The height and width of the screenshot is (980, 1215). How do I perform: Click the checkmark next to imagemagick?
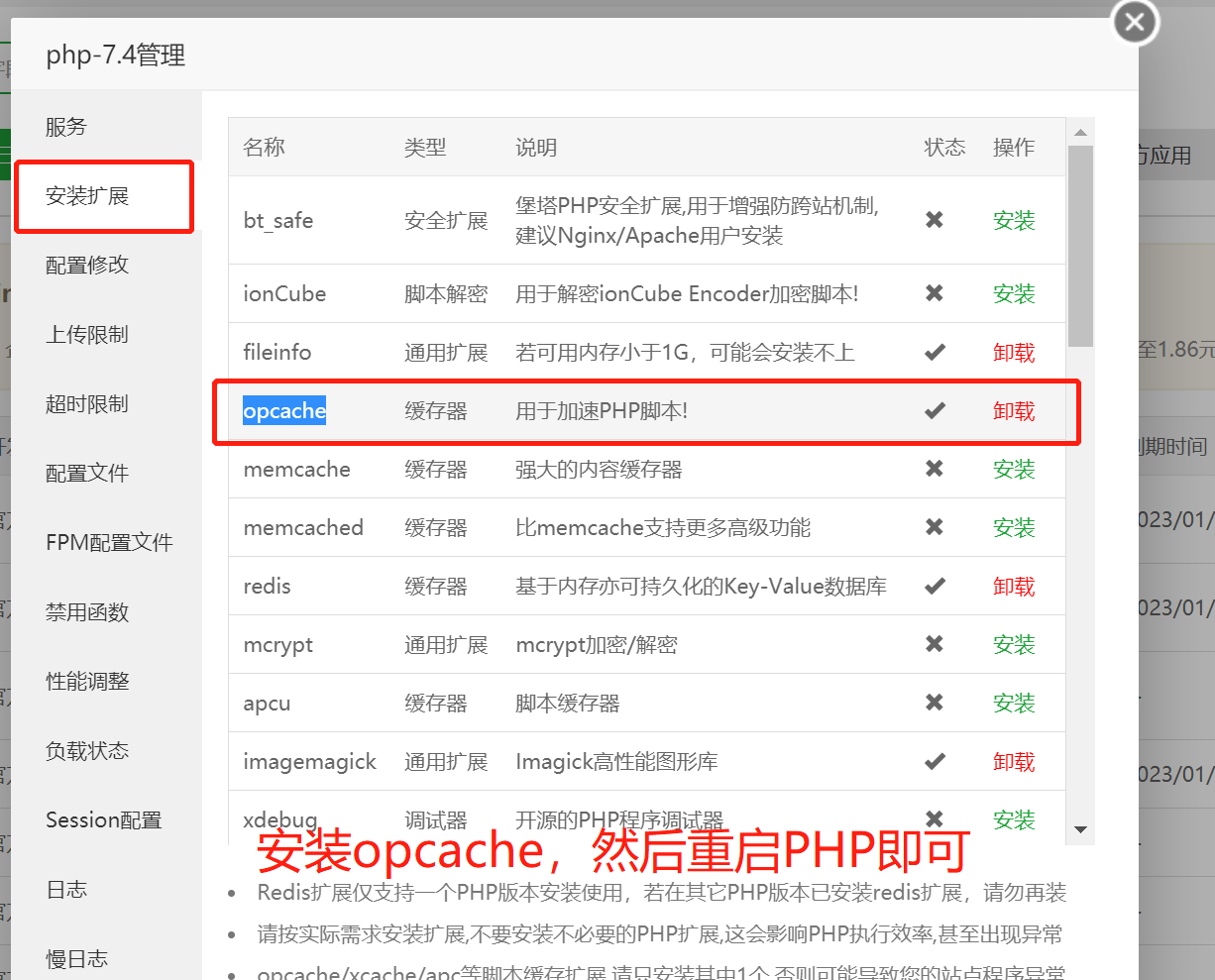[935, 761]
